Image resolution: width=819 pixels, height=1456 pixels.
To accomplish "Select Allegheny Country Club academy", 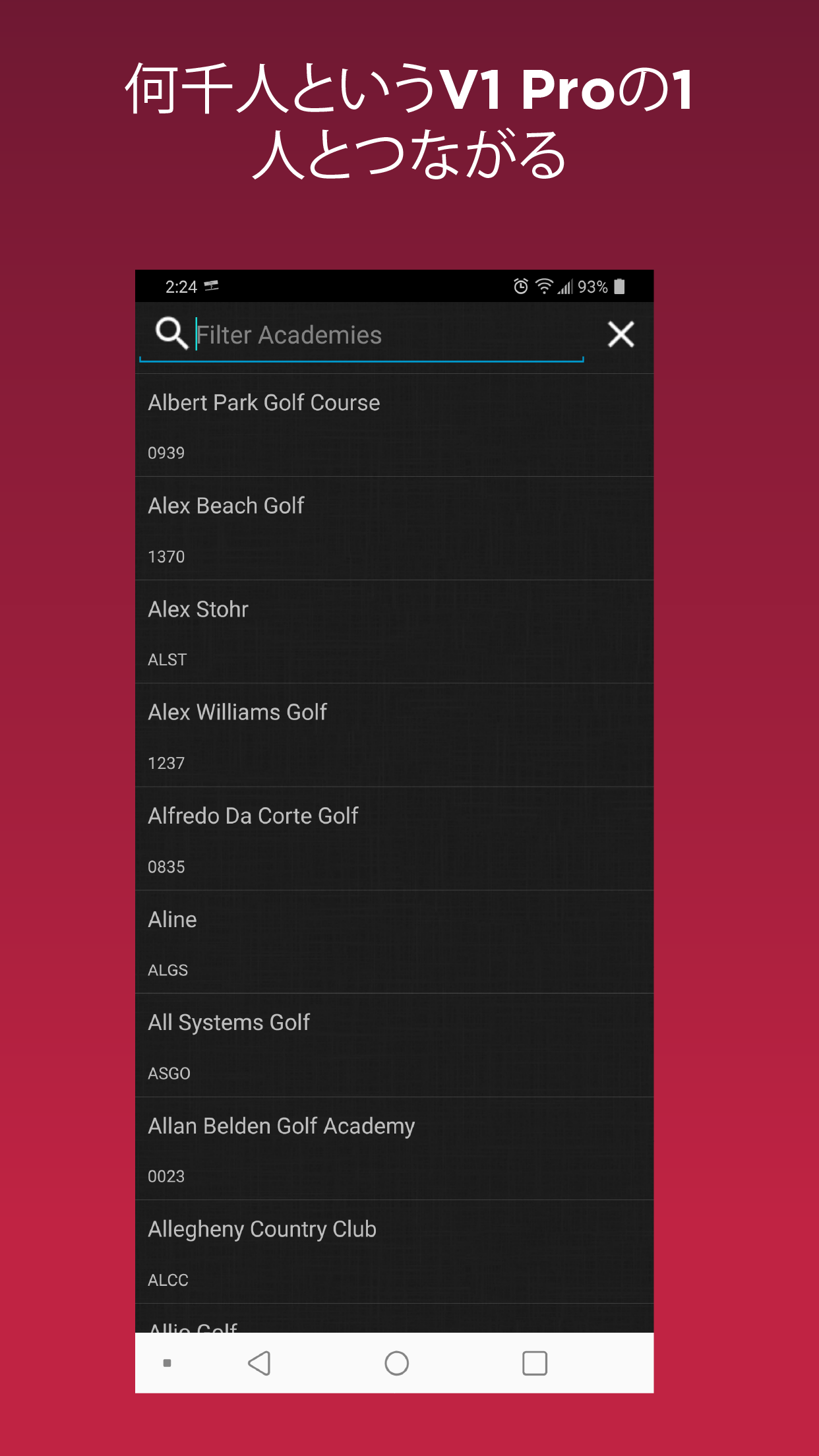I will 394,1252.
